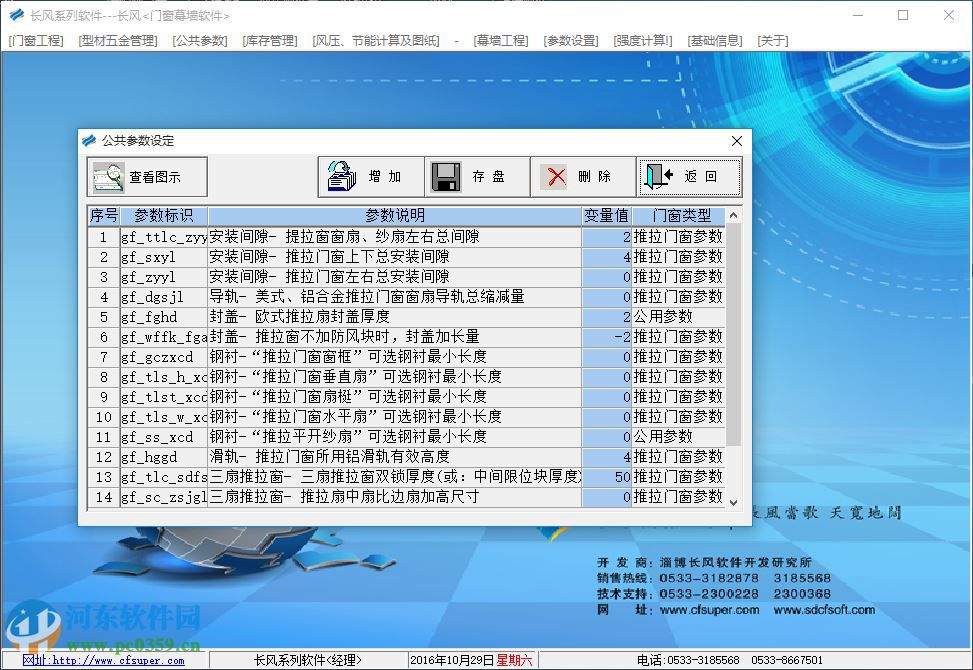
Task: Open the [强度计算] menu
Action: tap(641, 40)
